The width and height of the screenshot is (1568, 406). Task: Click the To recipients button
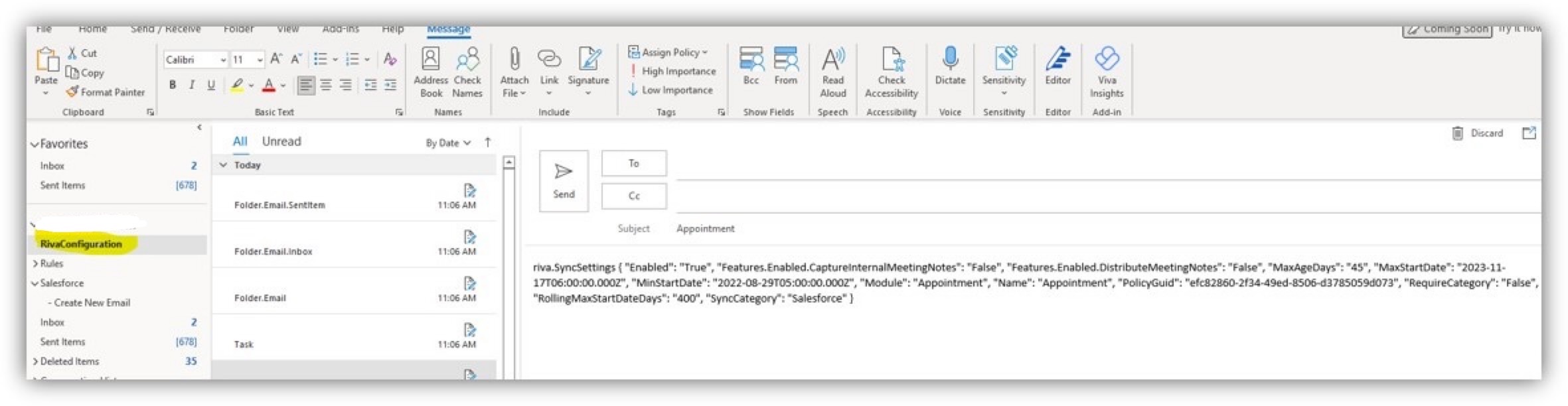click(x=634, y=163)
